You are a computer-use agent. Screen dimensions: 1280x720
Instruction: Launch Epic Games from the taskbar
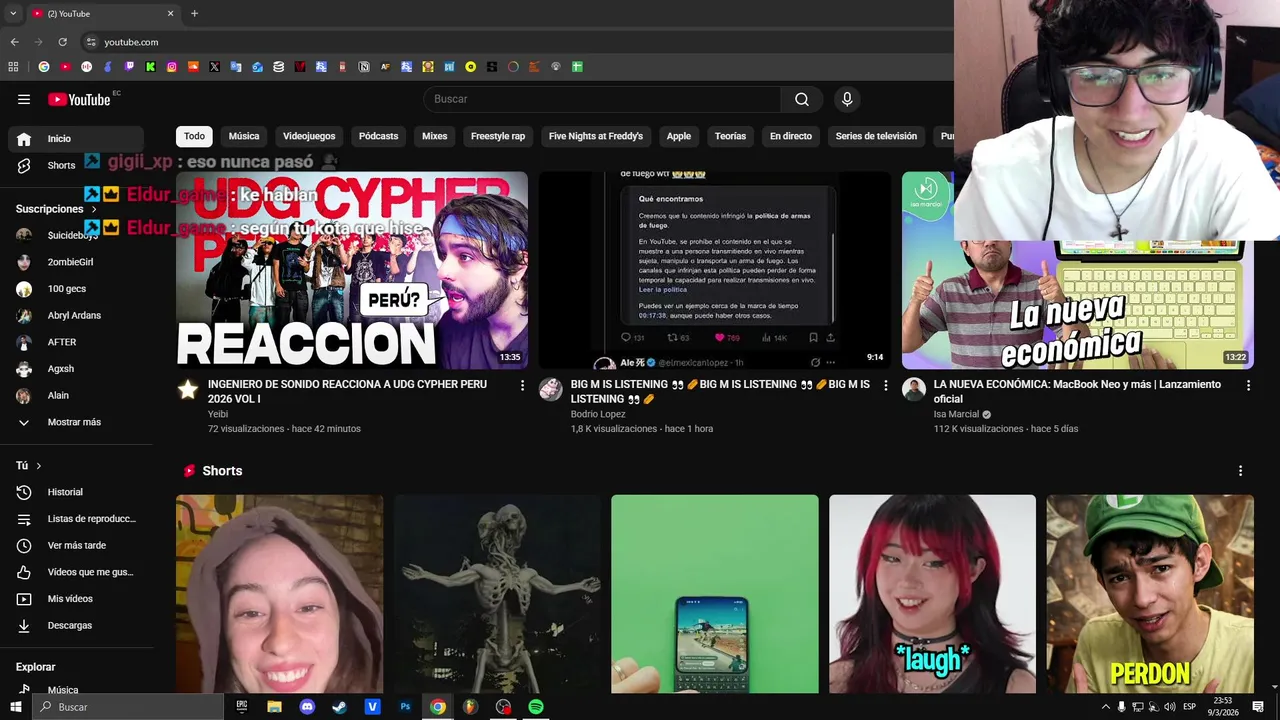click(x=242, y=707)
